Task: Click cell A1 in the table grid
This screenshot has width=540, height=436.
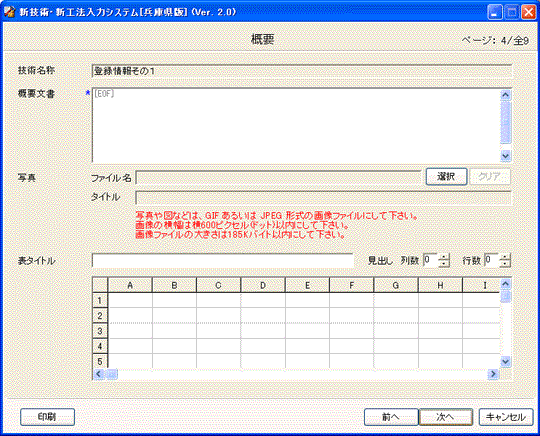Action: tap(130, 300)
